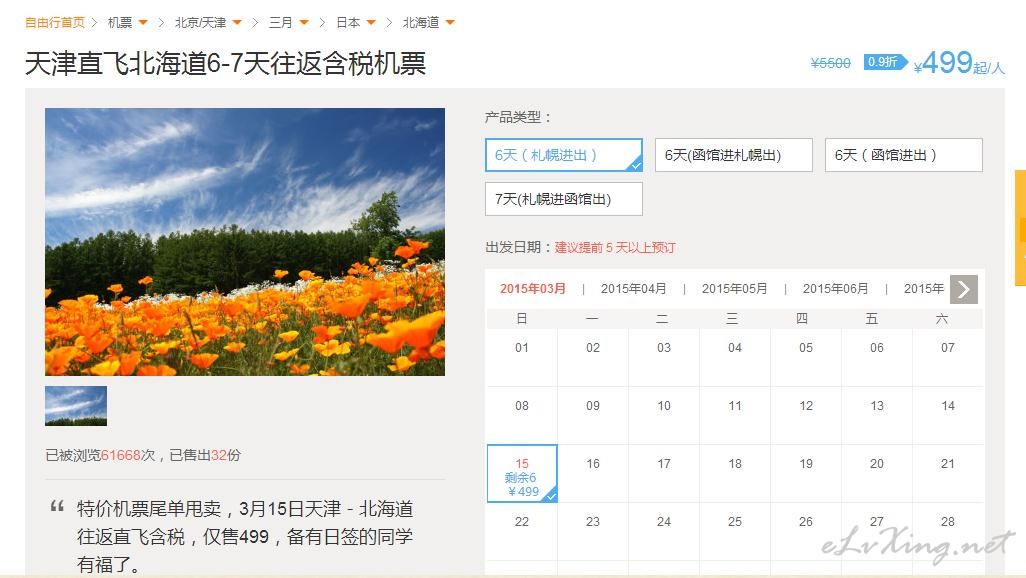1026x578 pixels.
Task: Click the 0.9折 discount badge
Action: click(885, 62)
